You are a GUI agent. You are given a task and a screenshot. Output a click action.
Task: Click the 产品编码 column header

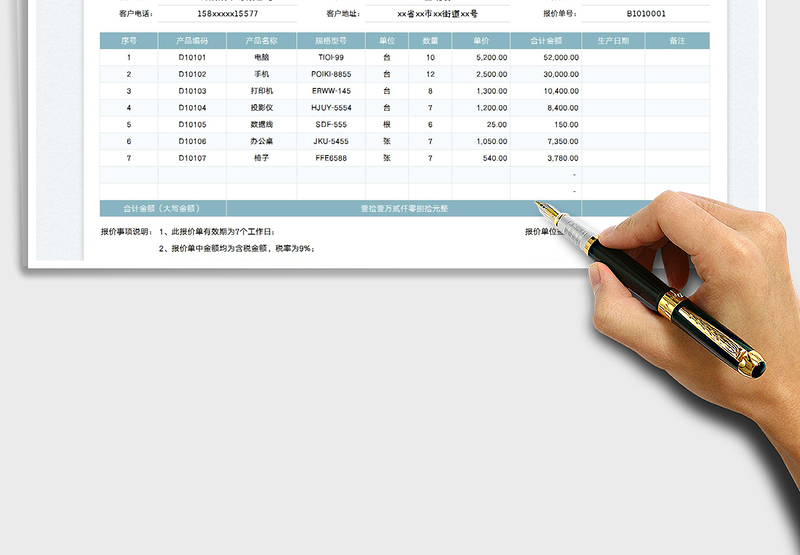[x=192, y=41]
